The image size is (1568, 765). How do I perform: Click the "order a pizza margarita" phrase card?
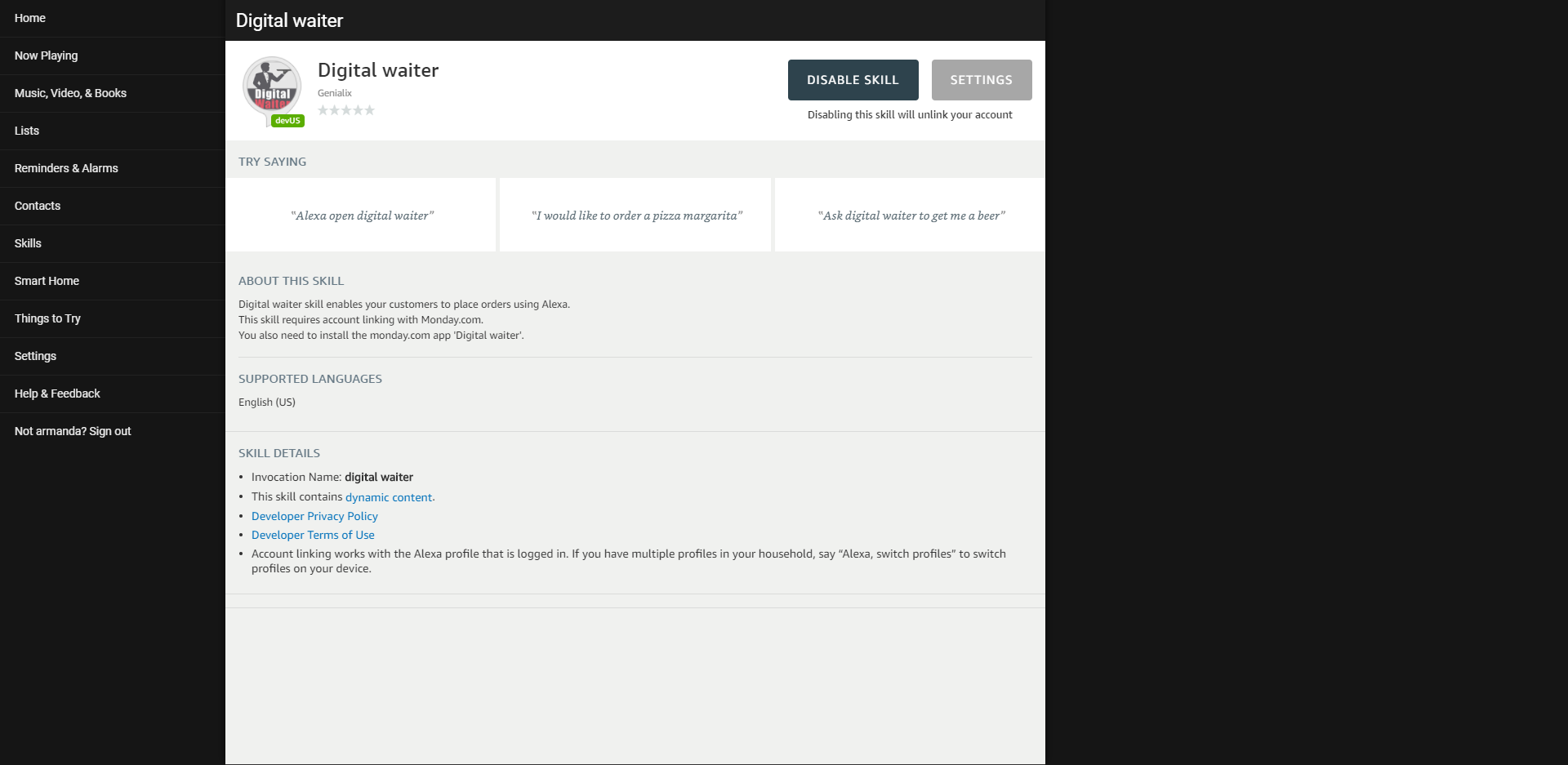pyautogui.click(x=635, y=215)
